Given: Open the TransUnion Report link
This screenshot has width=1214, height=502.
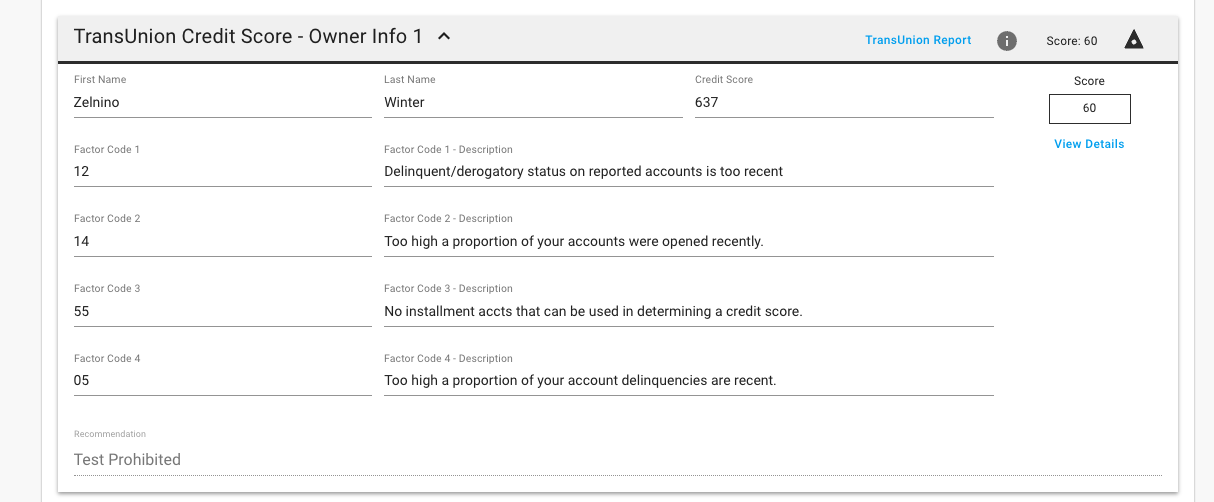Looking at the screenshot, I should [918, 40].
